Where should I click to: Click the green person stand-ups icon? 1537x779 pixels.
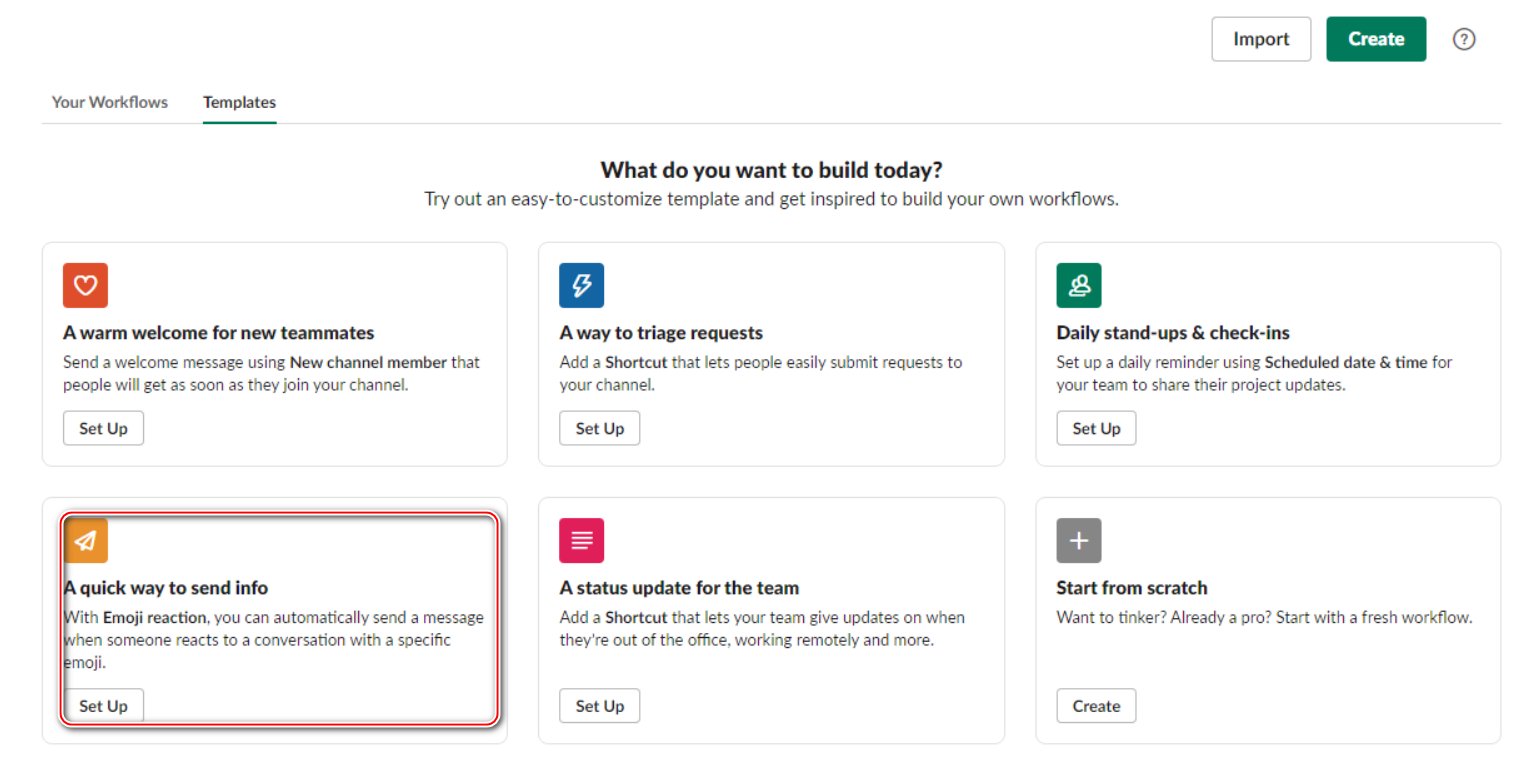pyautogui.click(x=1079, y=285)
